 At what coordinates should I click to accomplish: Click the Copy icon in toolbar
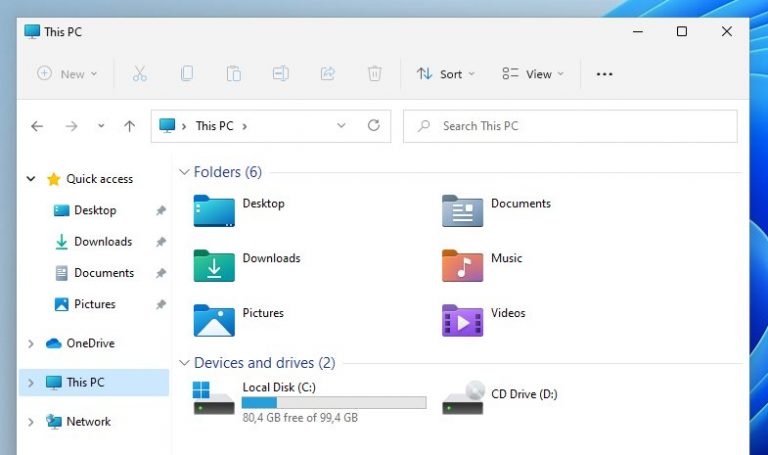point(187,74)
